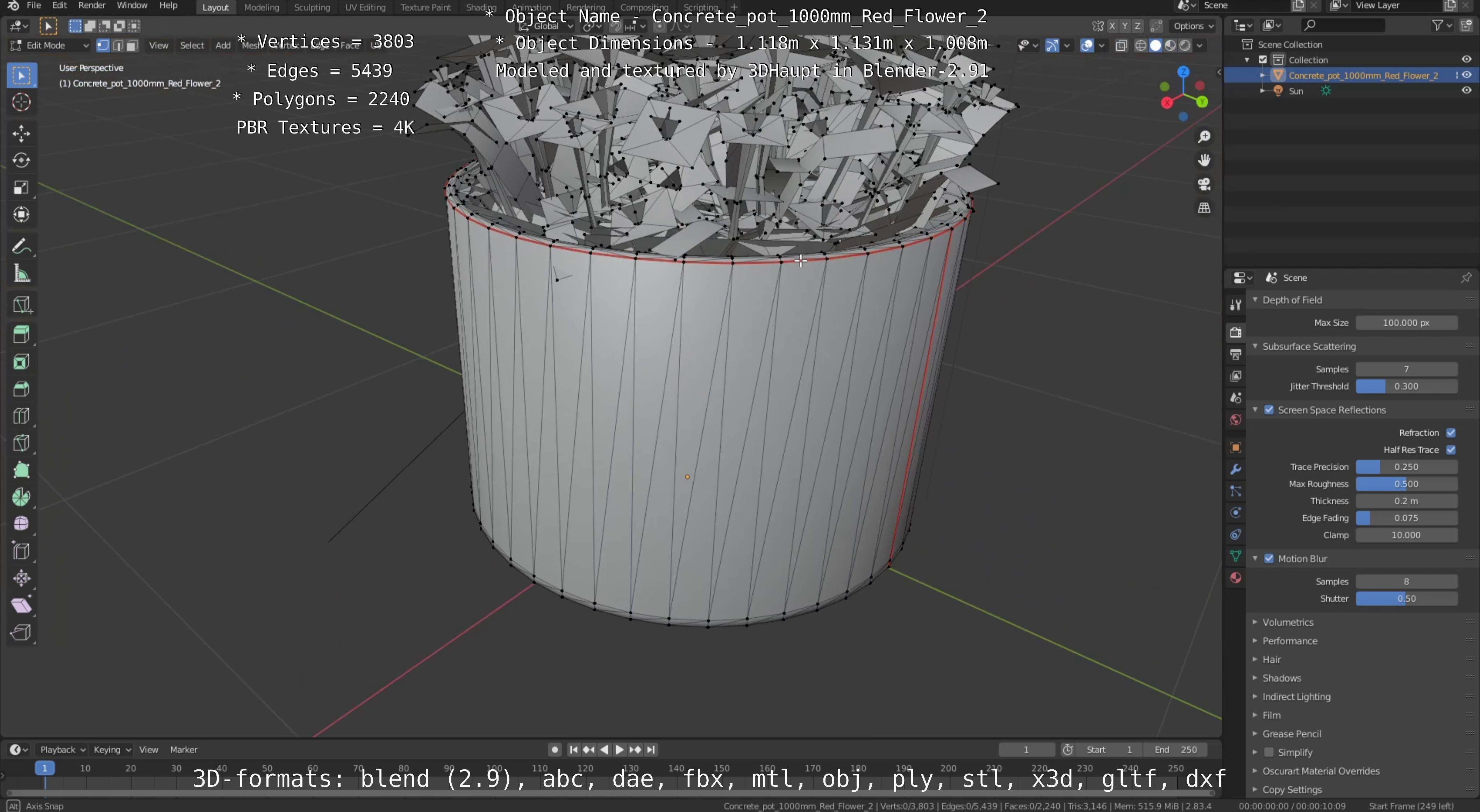
Task: Collapse the Depth of Field panel
Action: pyautogui.click(x=1292, y=300)
